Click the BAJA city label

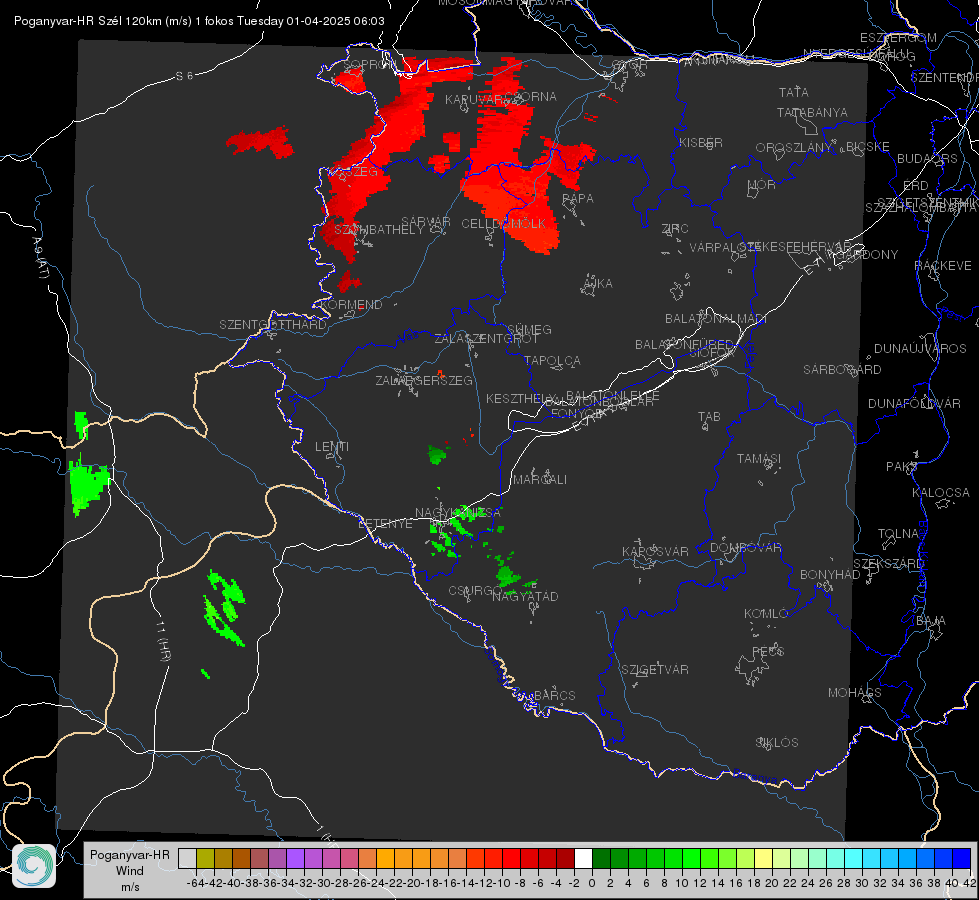tap(931, 621)
